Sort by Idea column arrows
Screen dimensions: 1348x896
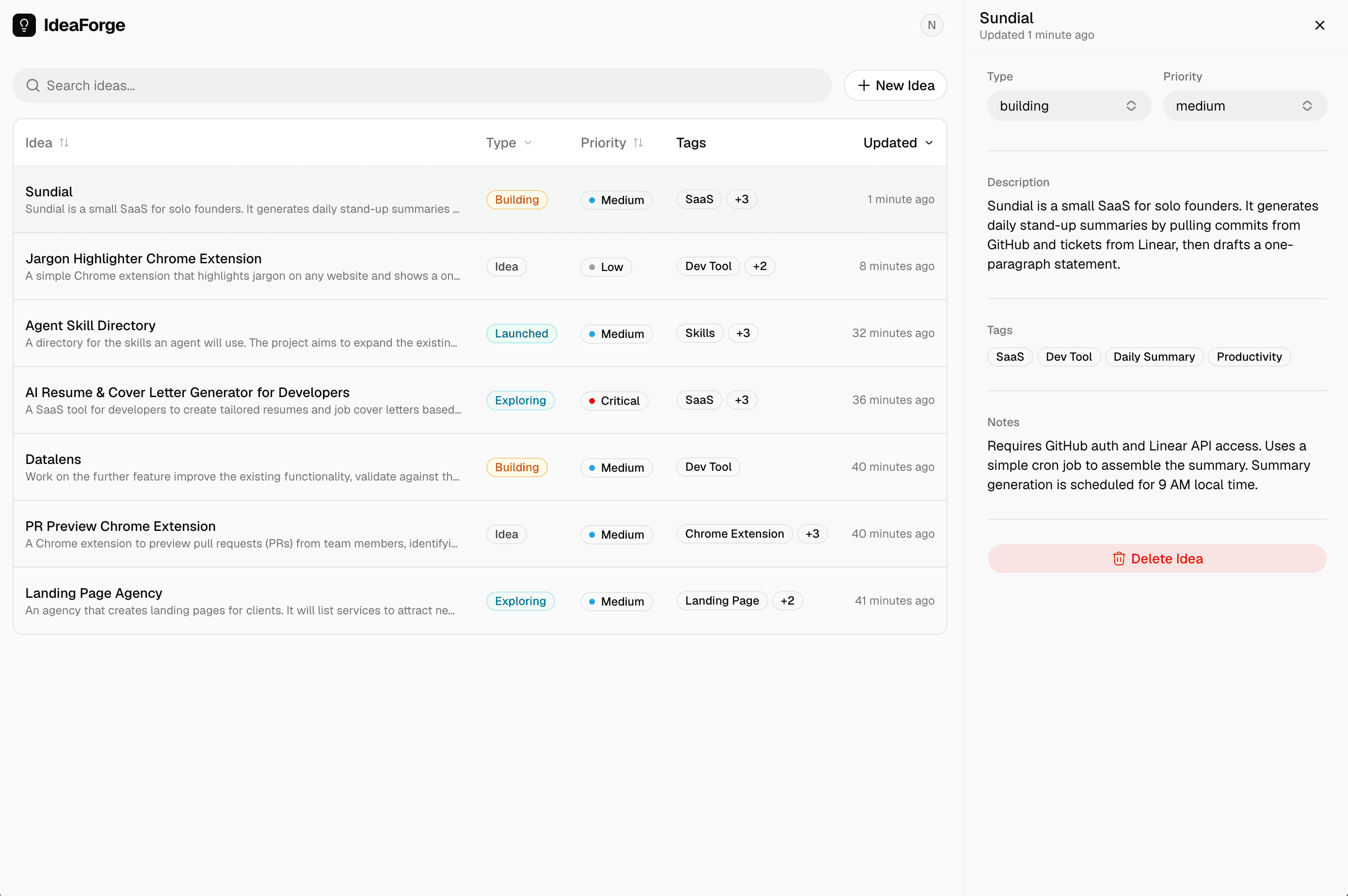pos(64,143)
